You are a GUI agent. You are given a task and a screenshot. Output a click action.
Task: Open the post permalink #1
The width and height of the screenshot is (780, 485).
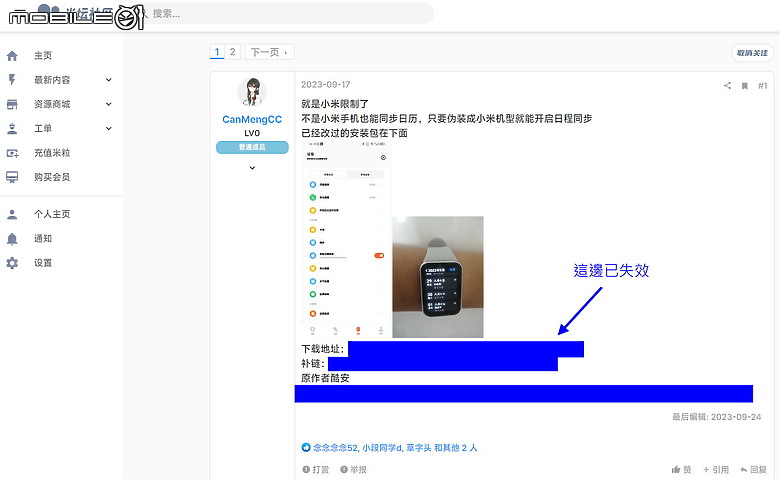(763, 86)
